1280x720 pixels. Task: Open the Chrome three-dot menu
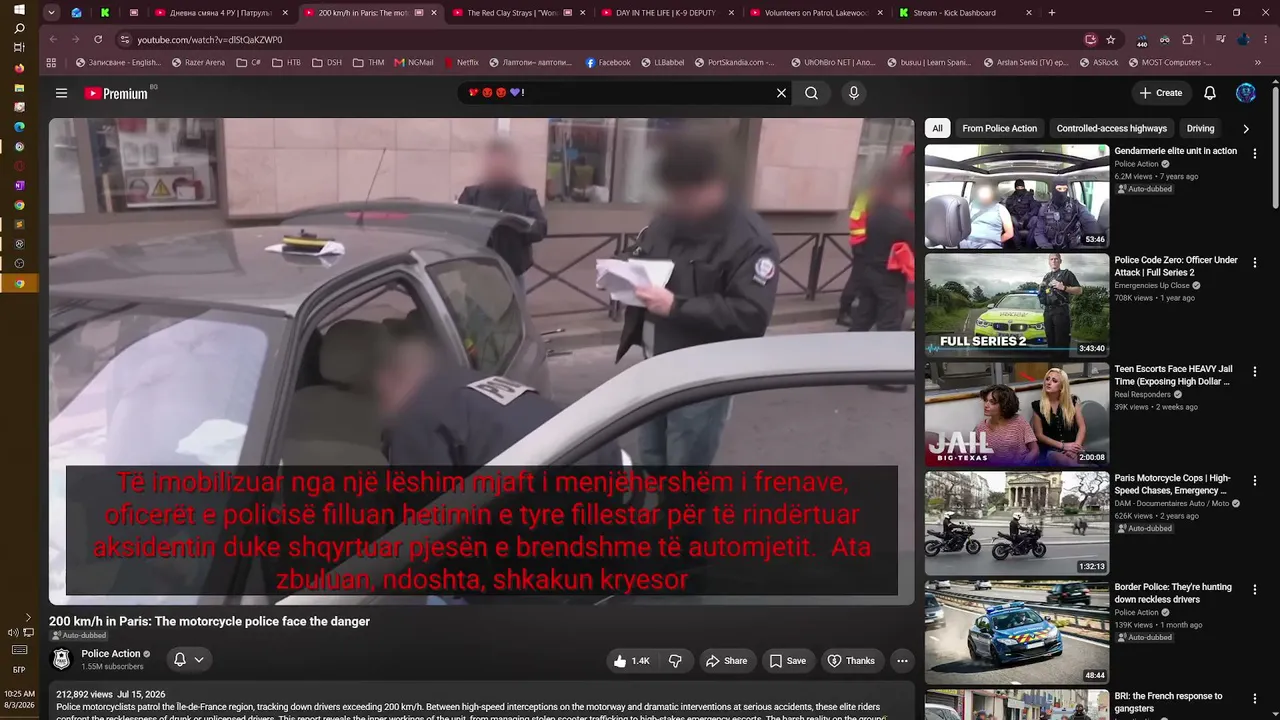[x=1266, y=39]
